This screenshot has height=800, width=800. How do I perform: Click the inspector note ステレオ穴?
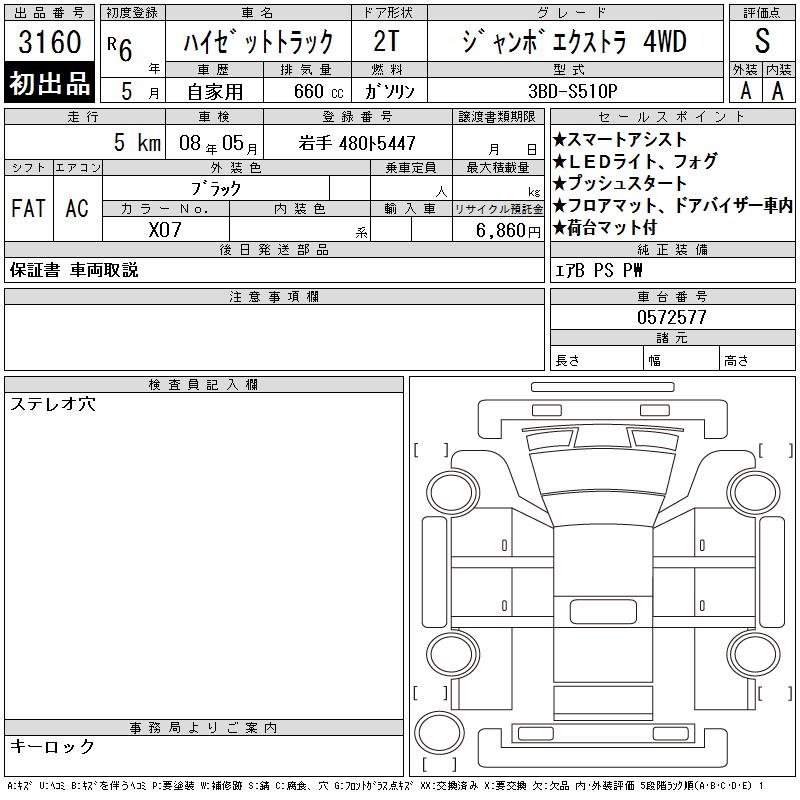click(x=53, y=404)
